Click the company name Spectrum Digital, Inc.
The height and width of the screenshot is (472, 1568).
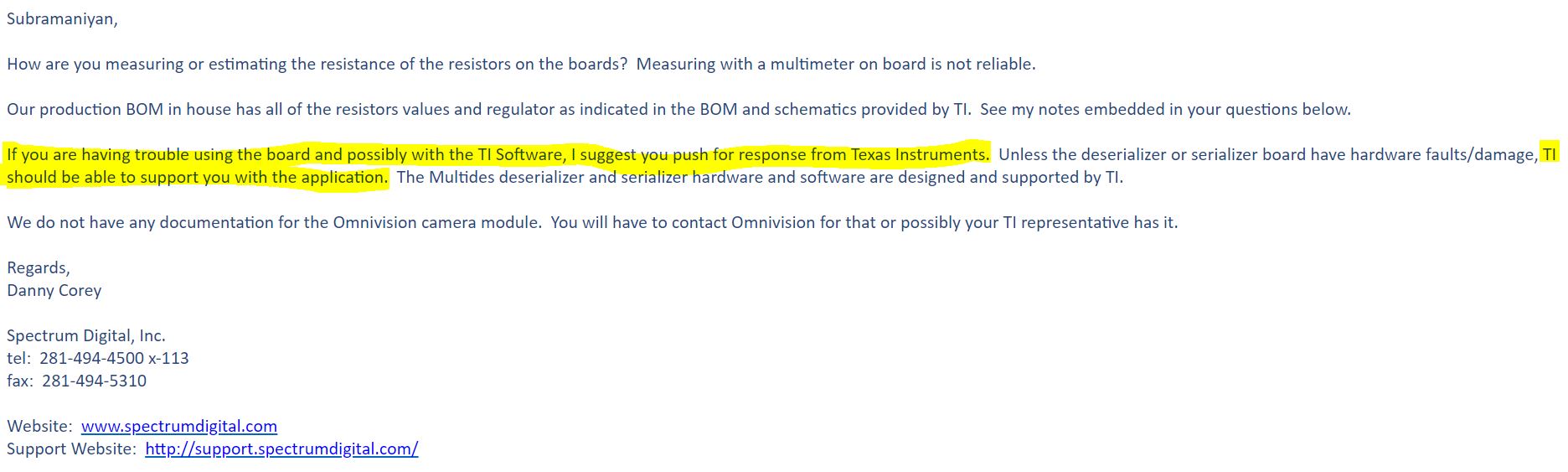[x=86, y=335]
